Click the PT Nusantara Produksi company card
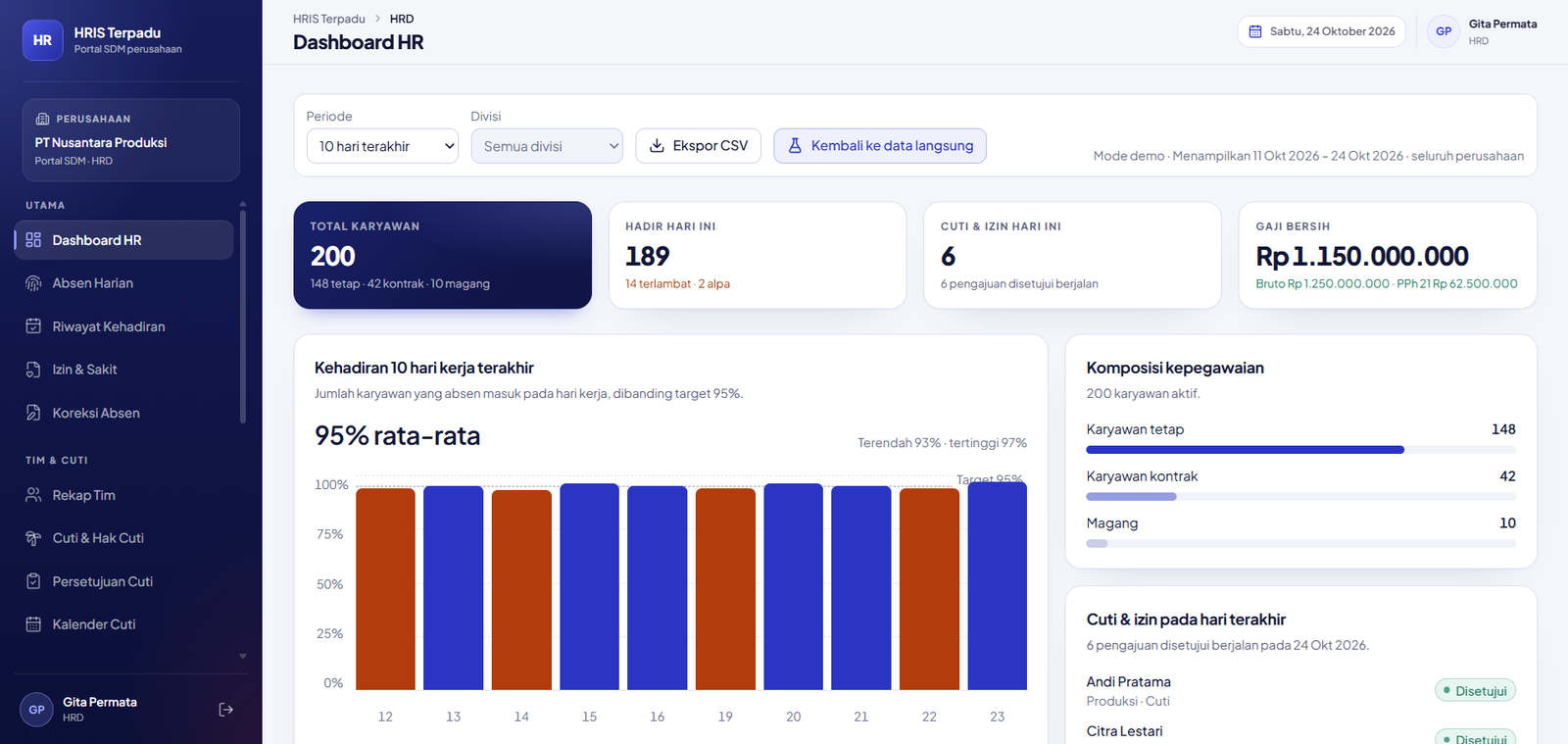Screen dimensions: 1568x744 [131, 140]
